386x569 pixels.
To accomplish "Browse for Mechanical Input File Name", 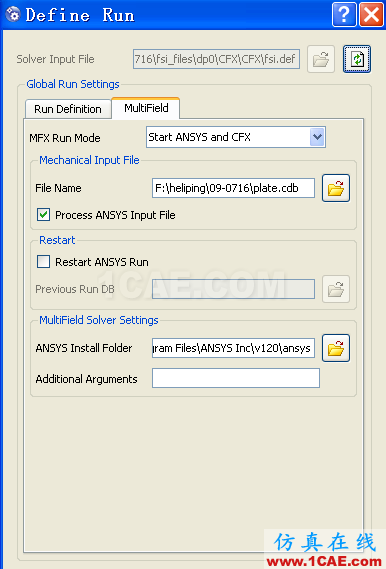I will coord(336,188).
